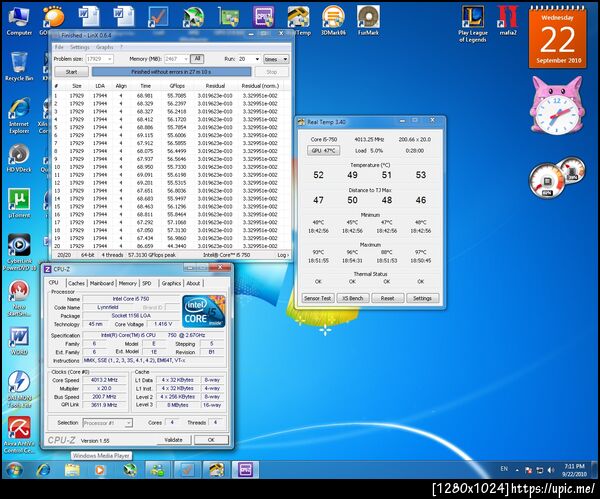Open Avira AntiVir Control Center shortcut
600x499 pixels.
point(19,435)
